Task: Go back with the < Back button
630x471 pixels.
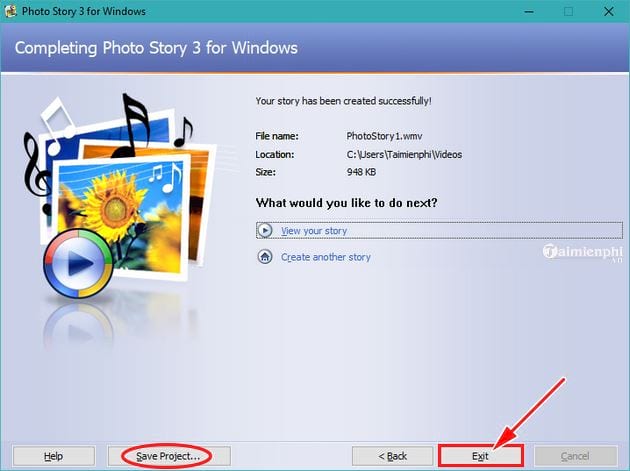Action: tap(393, 456)
